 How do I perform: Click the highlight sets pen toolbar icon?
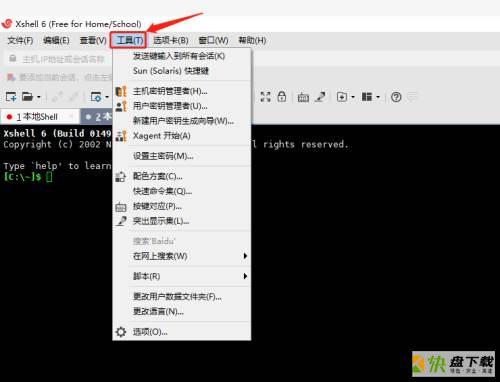pyautogui.click(x=320, y=97)
